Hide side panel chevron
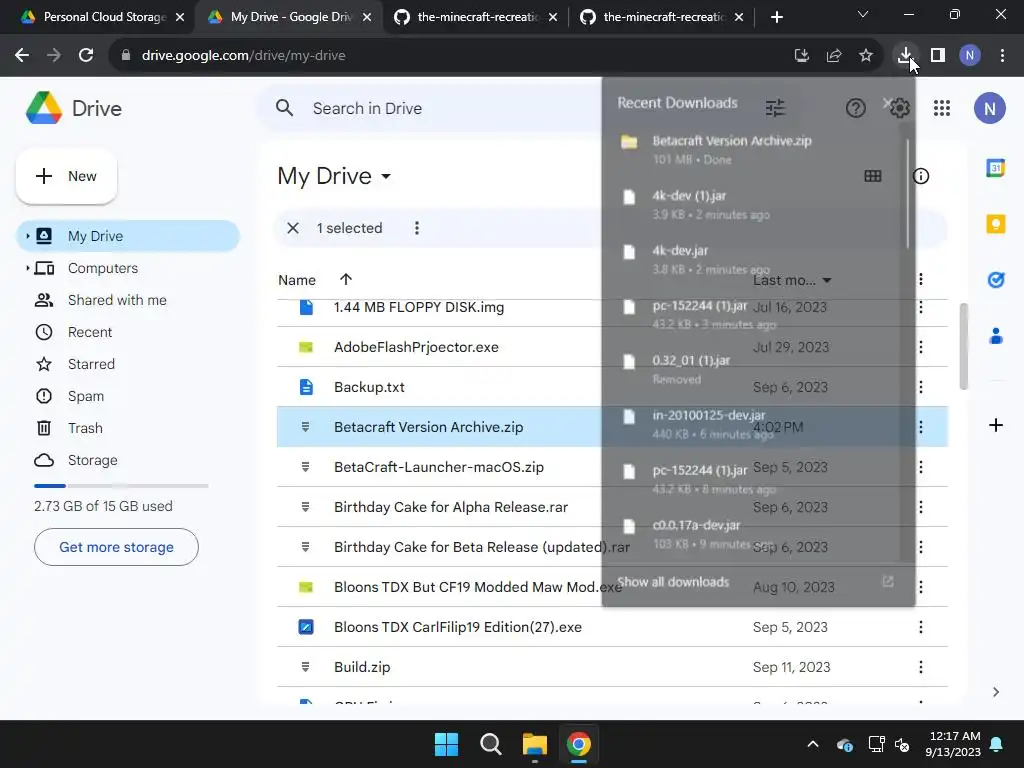Screen dimensions: 1024x768 point(995,692)
